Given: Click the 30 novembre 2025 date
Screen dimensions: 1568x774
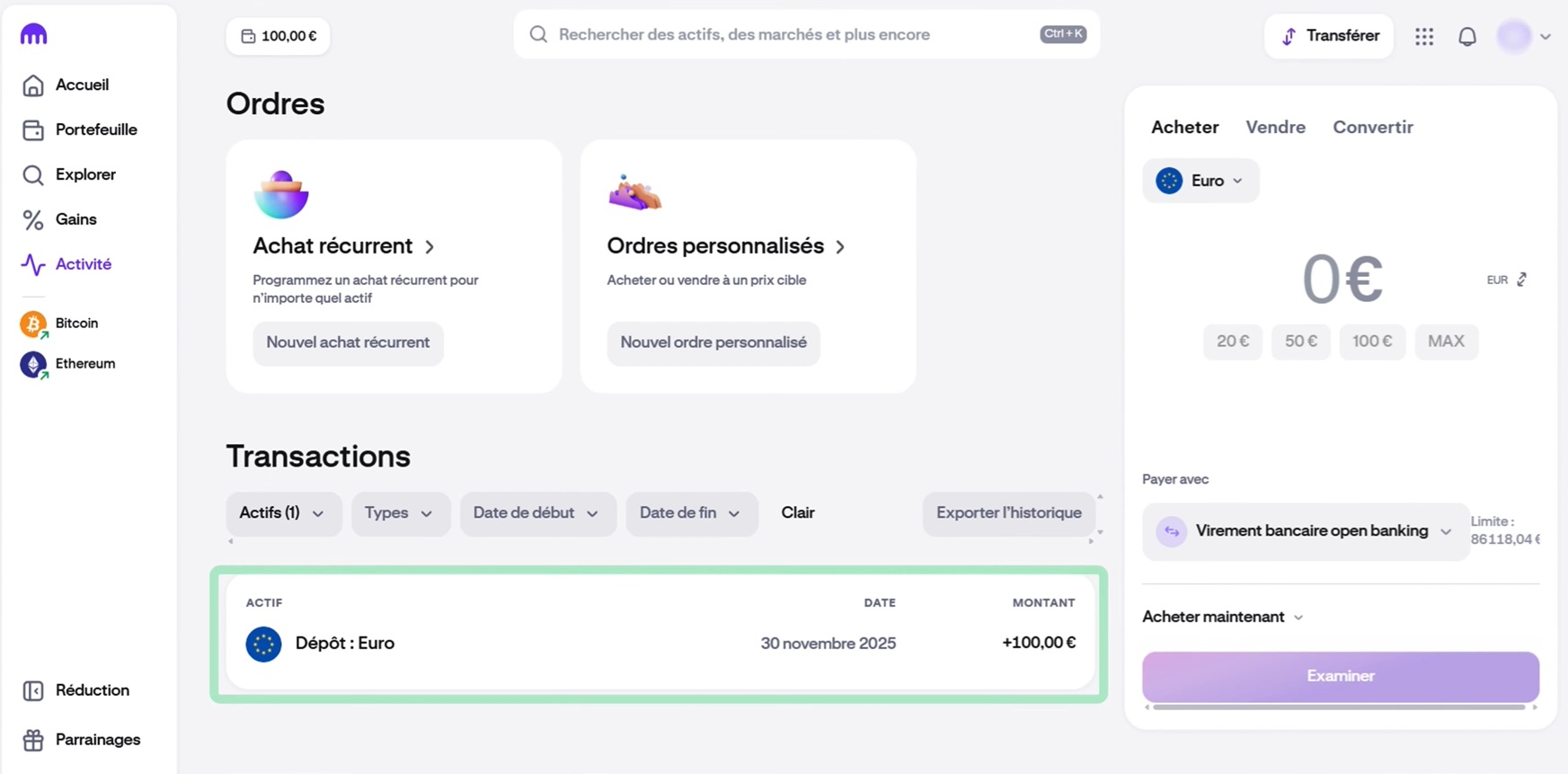Looking at the screenshot, I should tap(828, 644).
